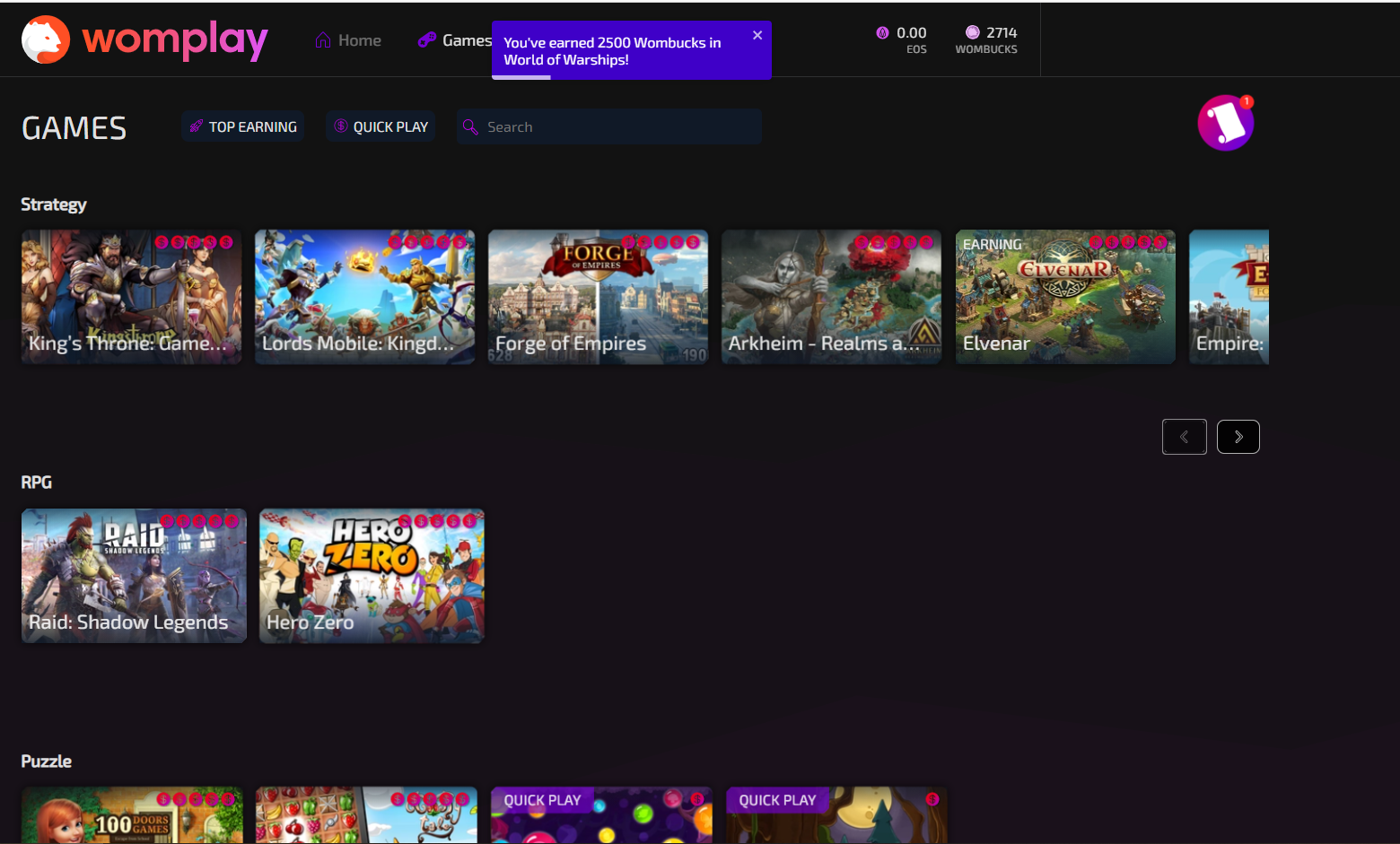Show next Strategy games with right arrow

1238,437
